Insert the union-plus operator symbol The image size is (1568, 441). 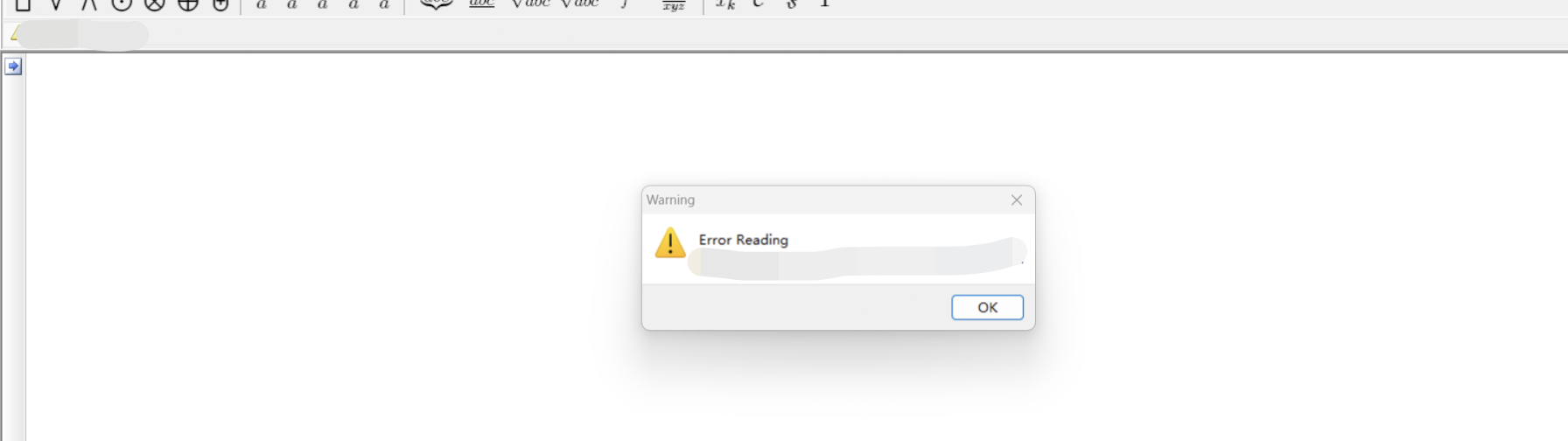pyautogui.click(x=220, y=4)
